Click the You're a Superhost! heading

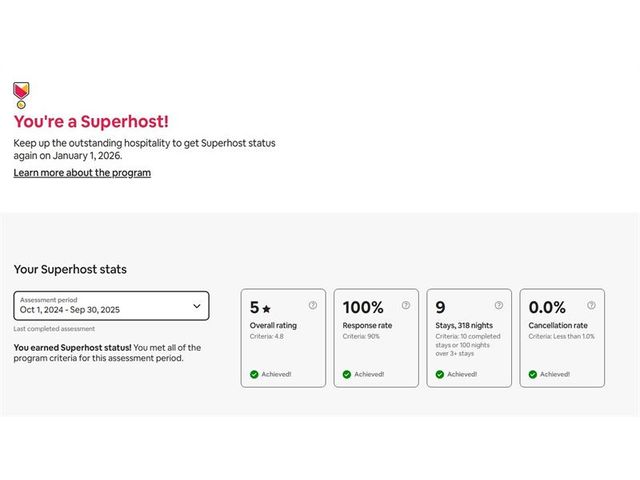(x=91, y=121)
